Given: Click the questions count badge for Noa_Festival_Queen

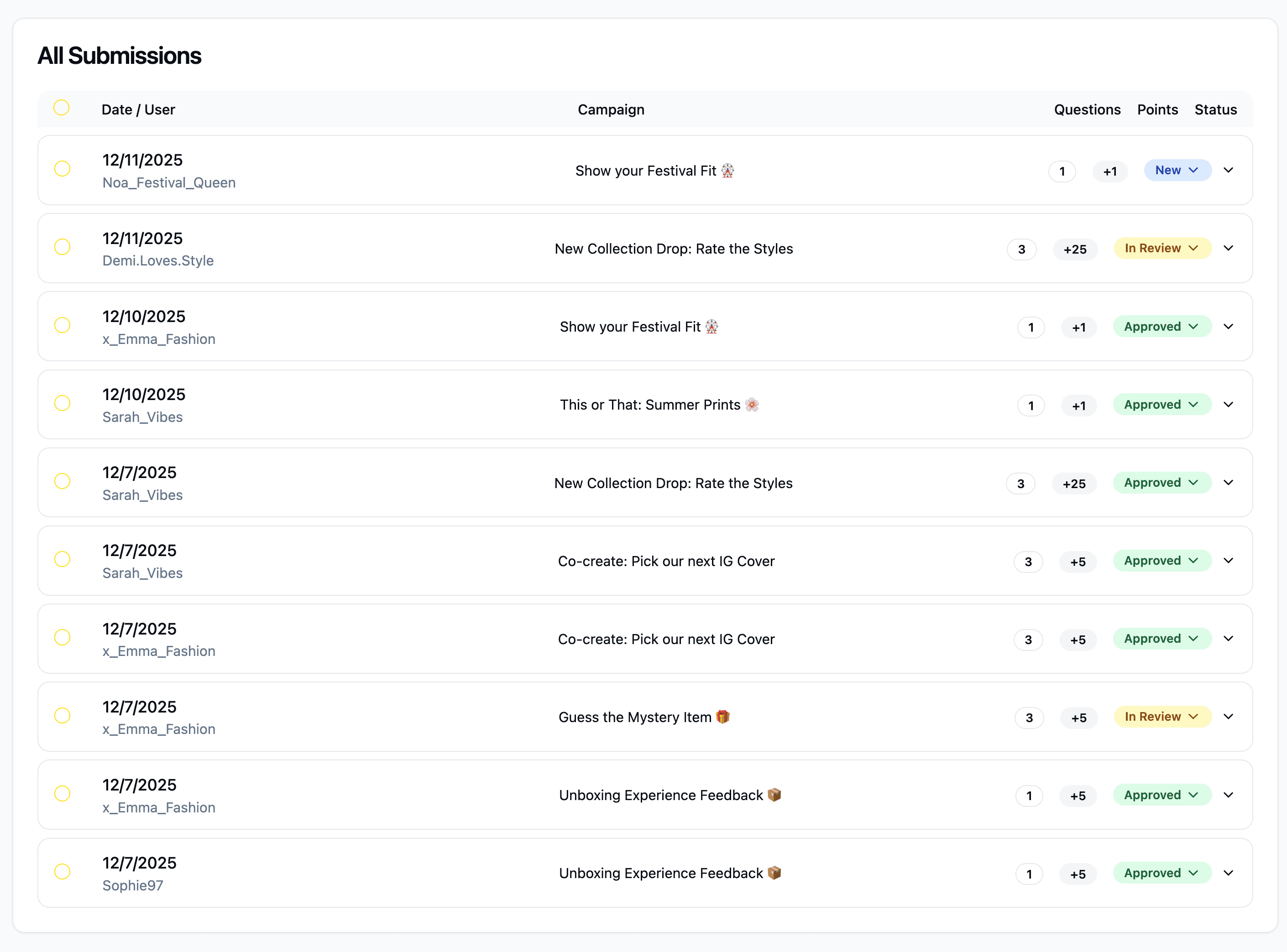Looking at the screenshot, I should (1062, 172).
